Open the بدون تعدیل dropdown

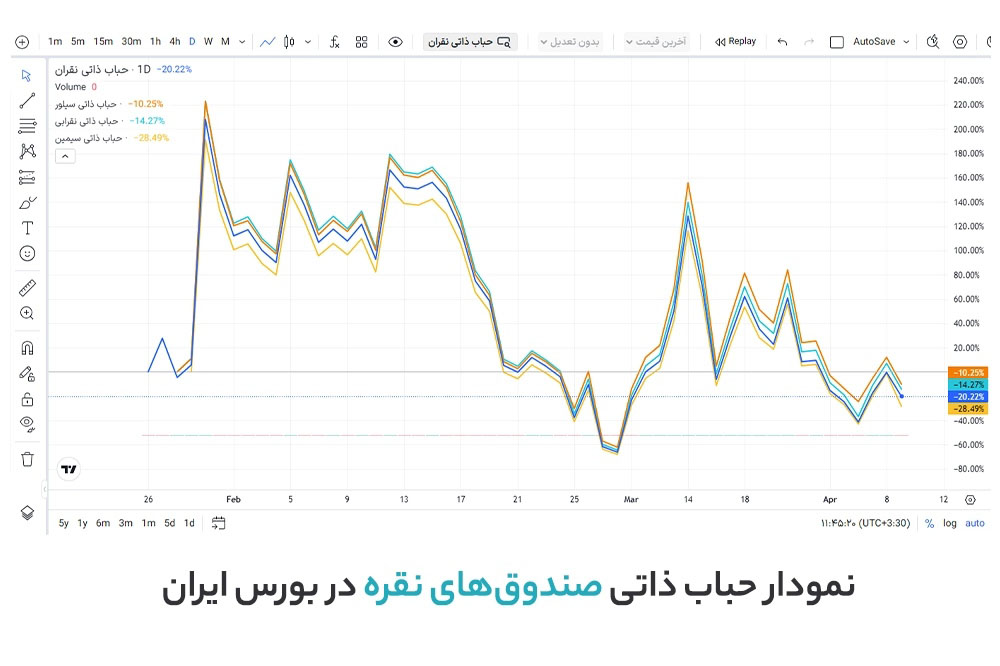(x=571, y=42)
